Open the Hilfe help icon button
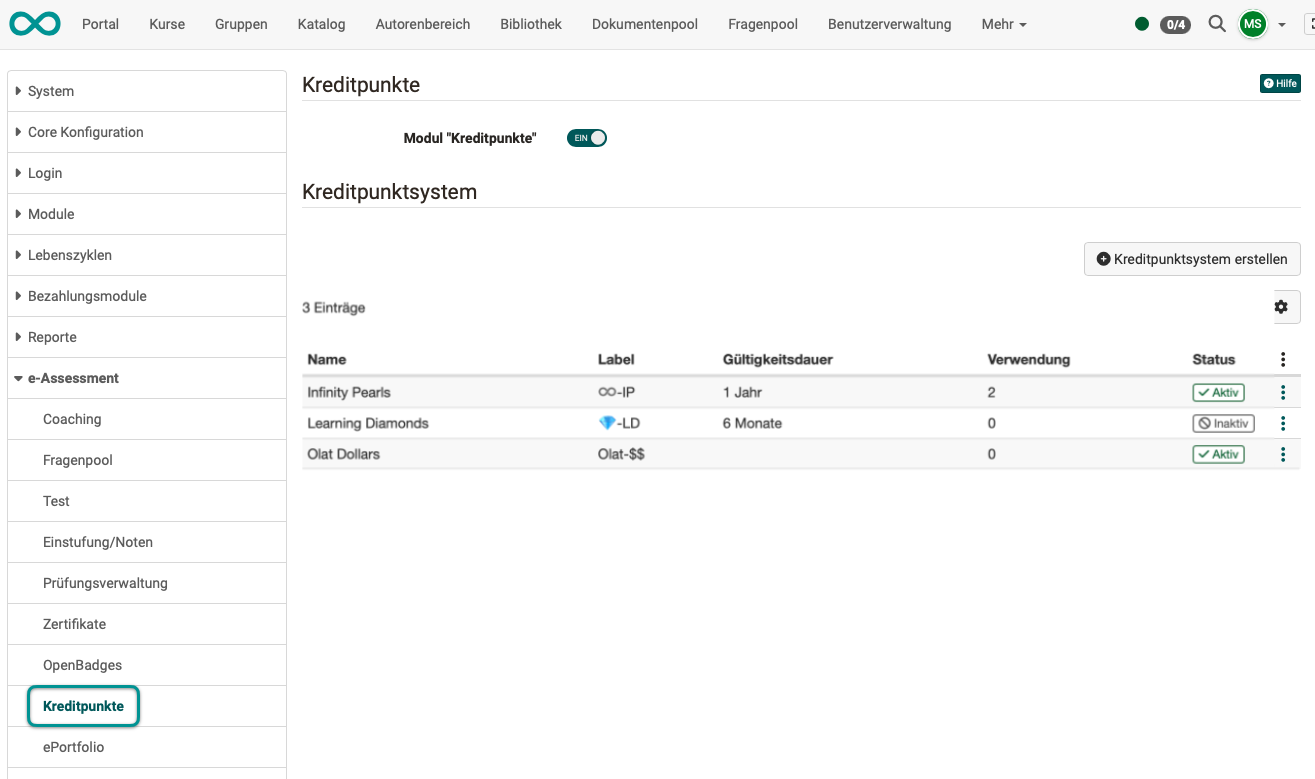 click(x=1279, y=83)
